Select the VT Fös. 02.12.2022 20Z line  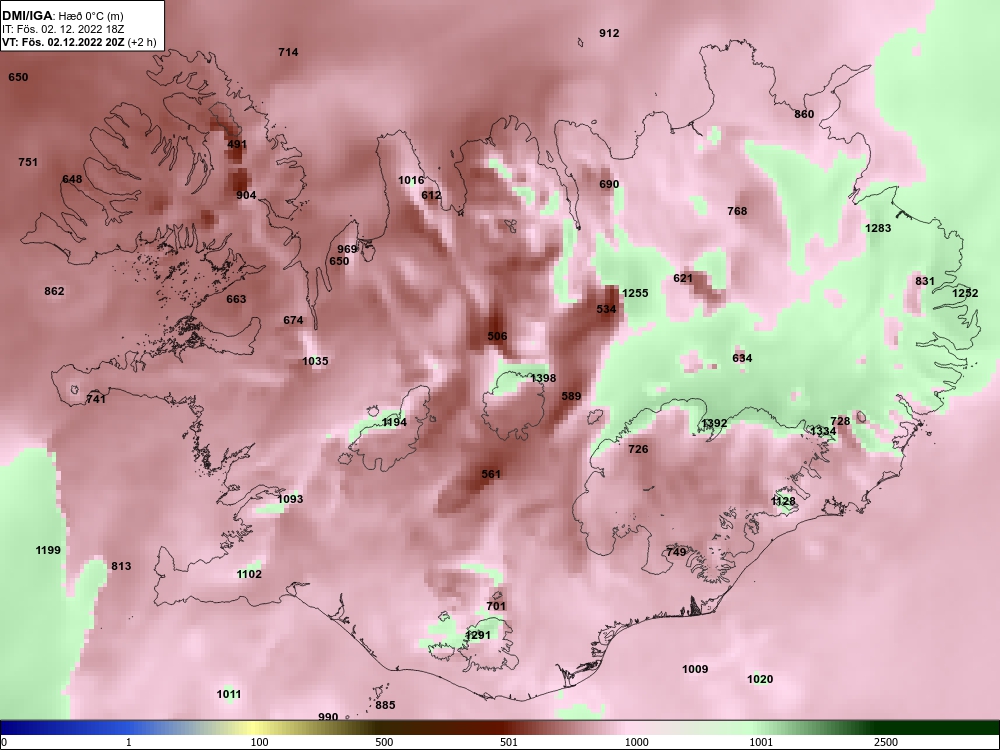78,42
